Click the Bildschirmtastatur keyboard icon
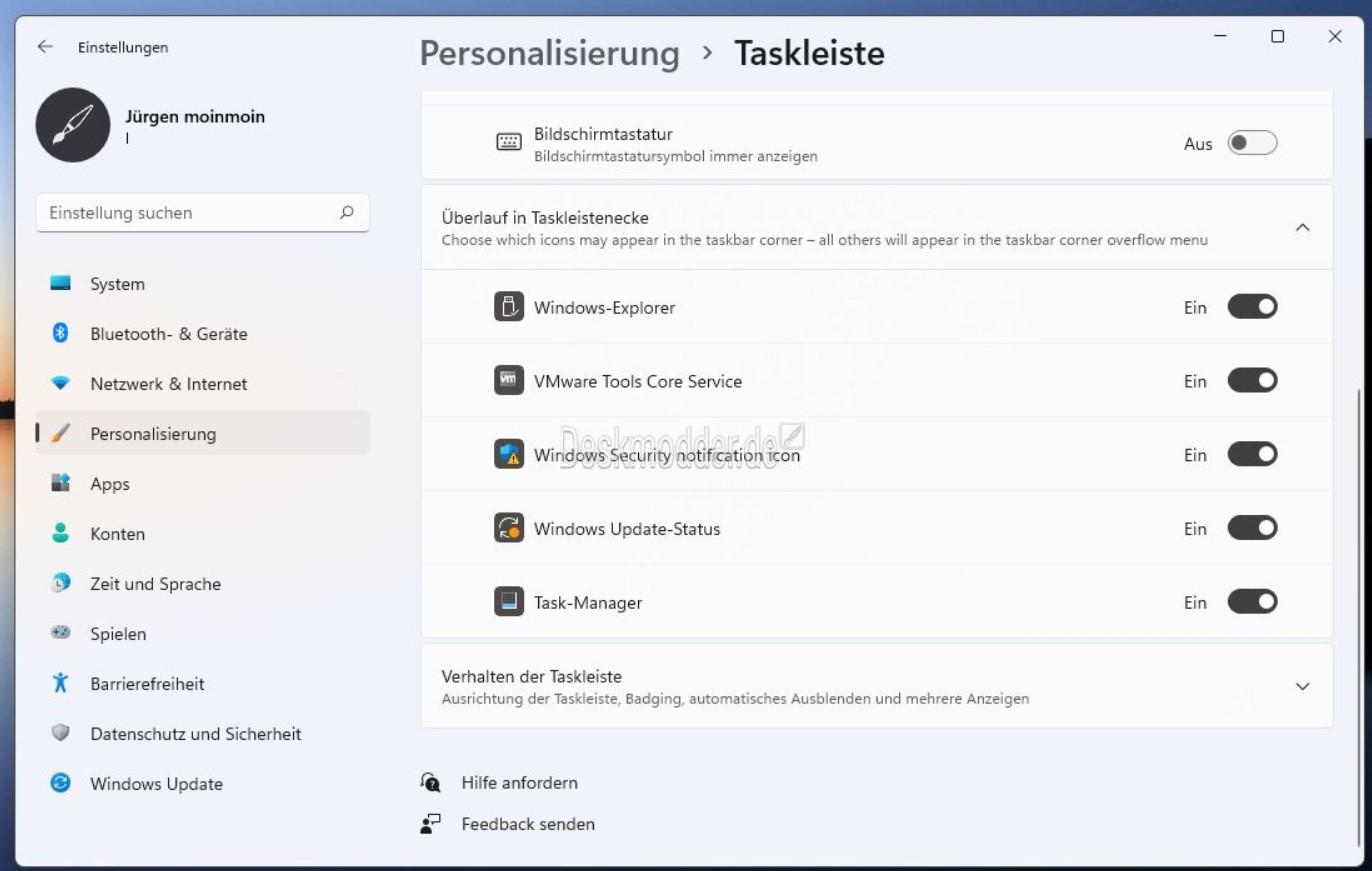 pos(509,143)
